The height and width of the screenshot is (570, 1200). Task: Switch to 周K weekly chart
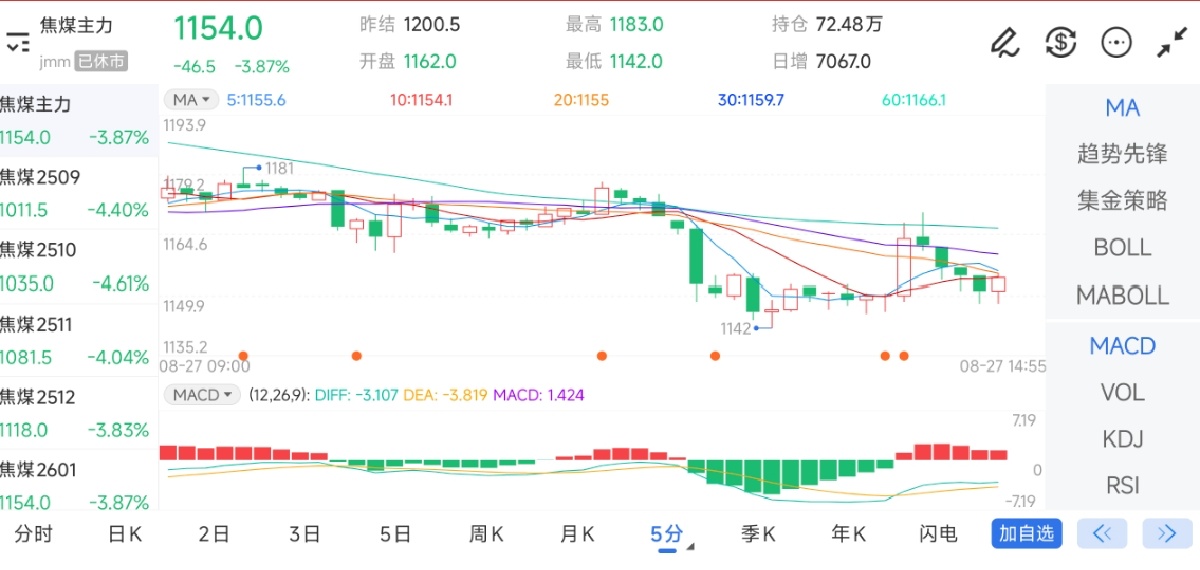coord(486,534)
